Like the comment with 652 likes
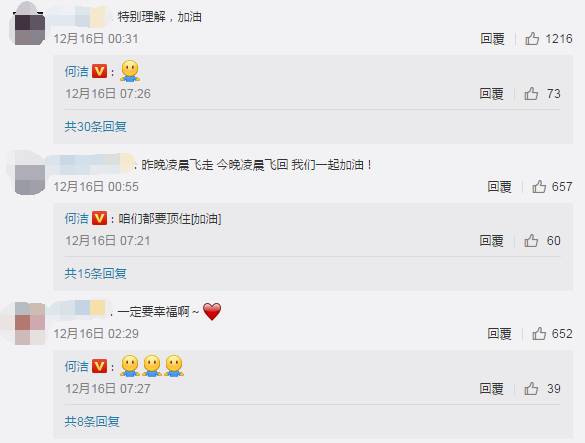The height and width of the screenshot is (443, 585). (539, 333)
